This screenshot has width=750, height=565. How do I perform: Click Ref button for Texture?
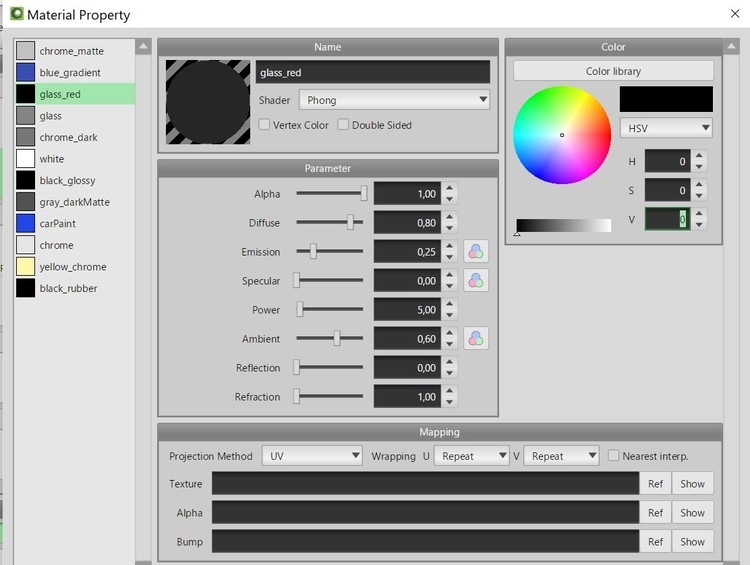point(655,483)
